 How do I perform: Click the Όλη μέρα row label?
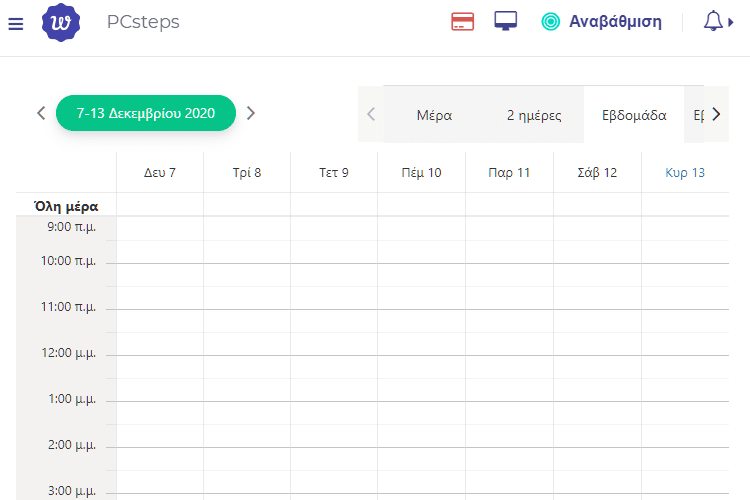coord(66,207)
